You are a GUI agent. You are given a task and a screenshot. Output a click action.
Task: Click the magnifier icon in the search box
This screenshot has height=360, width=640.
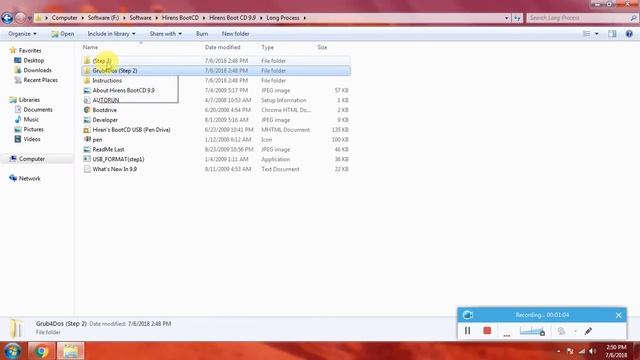click(x=633, y=18)
